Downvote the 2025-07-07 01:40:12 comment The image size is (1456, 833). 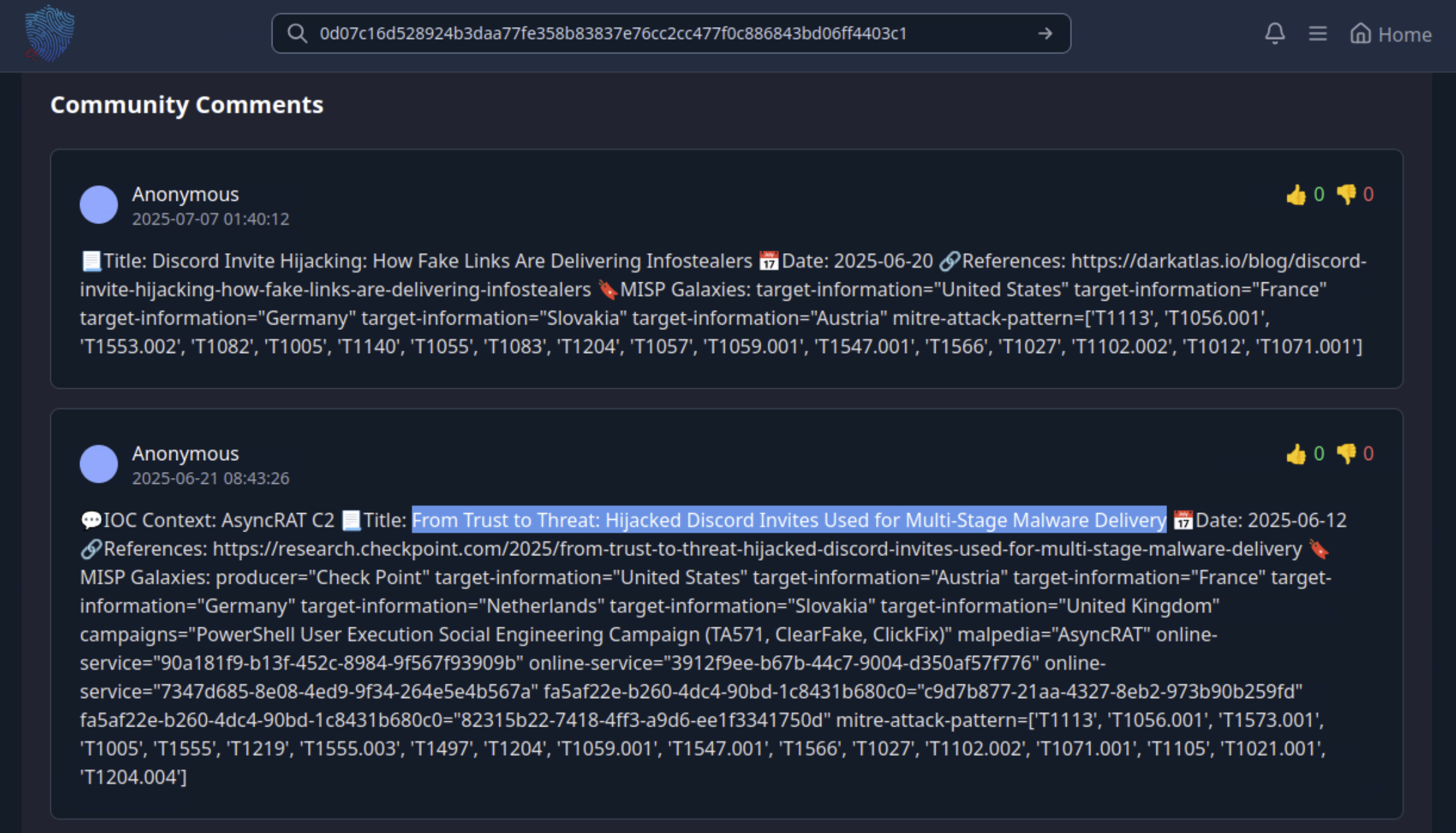1346,194
